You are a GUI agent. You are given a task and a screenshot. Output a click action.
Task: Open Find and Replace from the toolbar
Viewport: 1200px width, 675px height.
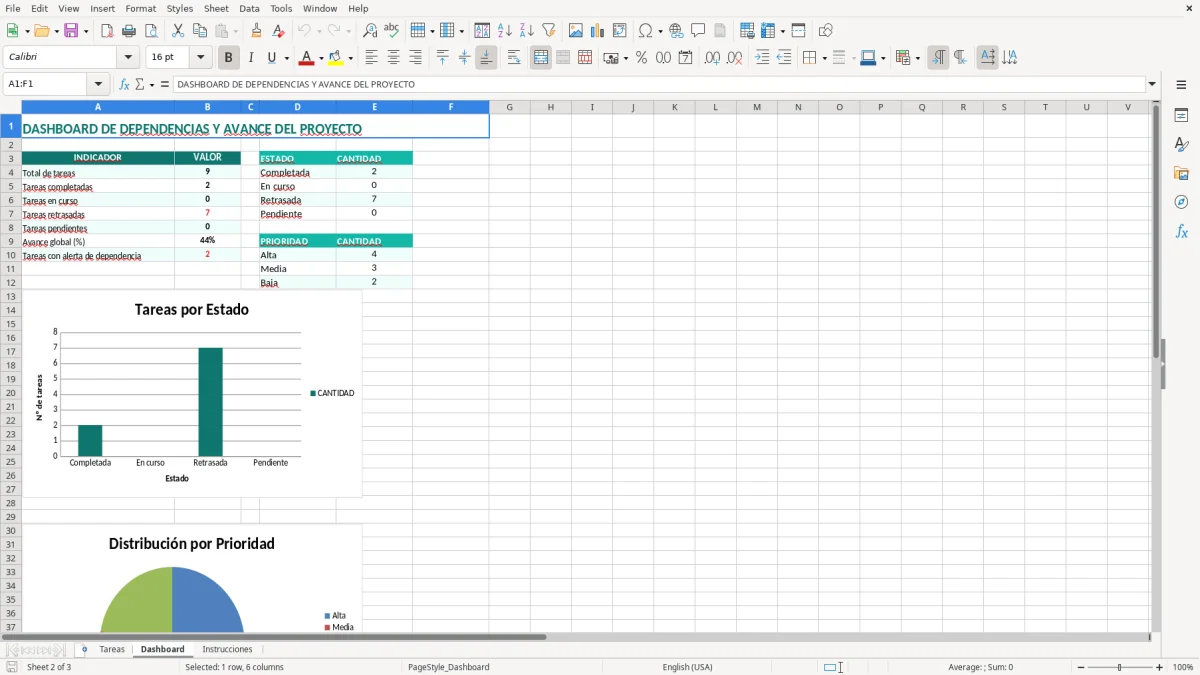tap(370, 31)
